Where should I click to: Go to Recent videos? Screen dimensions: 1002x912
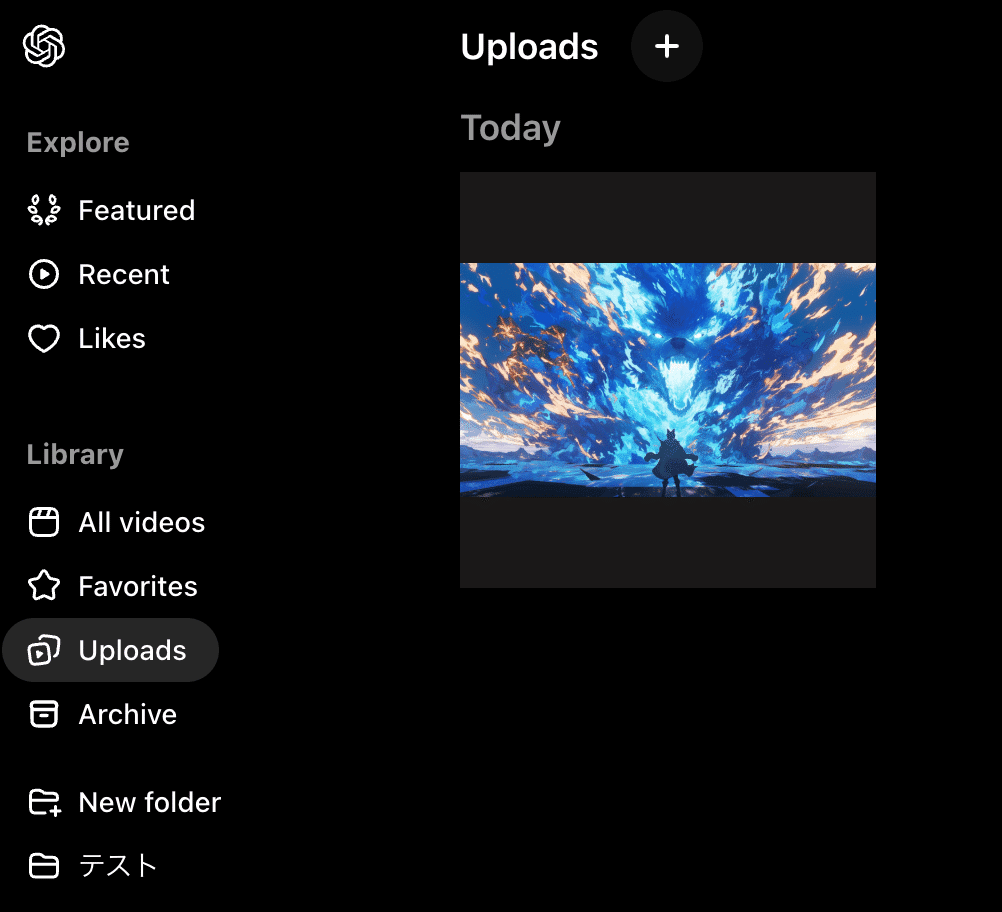pos(99,274)
